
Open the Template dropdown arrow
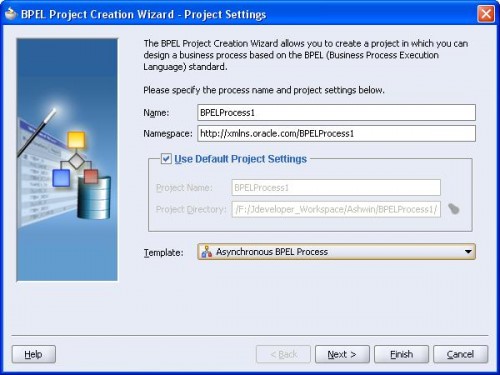click(468, 252)
